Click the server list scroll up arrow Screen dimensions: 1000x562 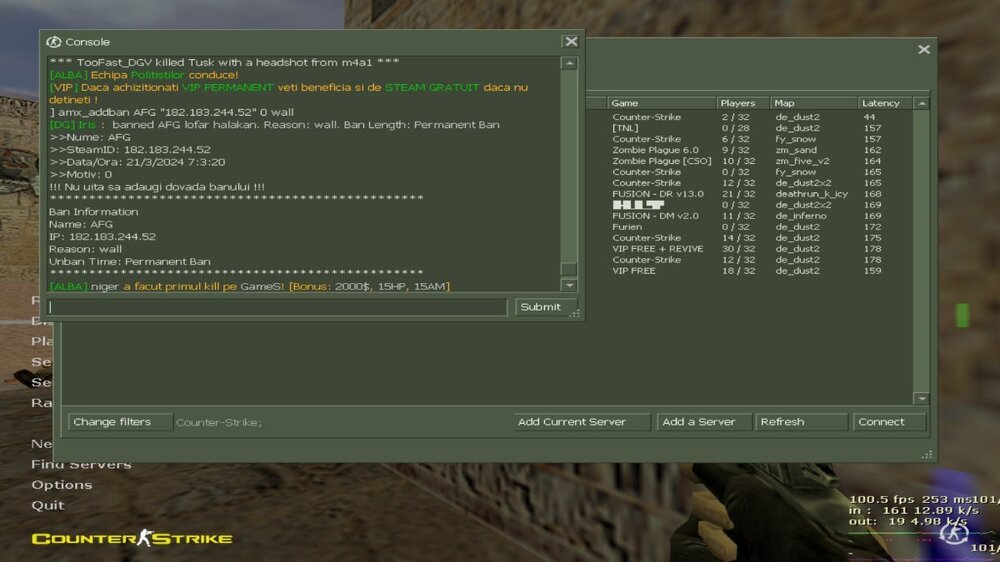(921, 103)
